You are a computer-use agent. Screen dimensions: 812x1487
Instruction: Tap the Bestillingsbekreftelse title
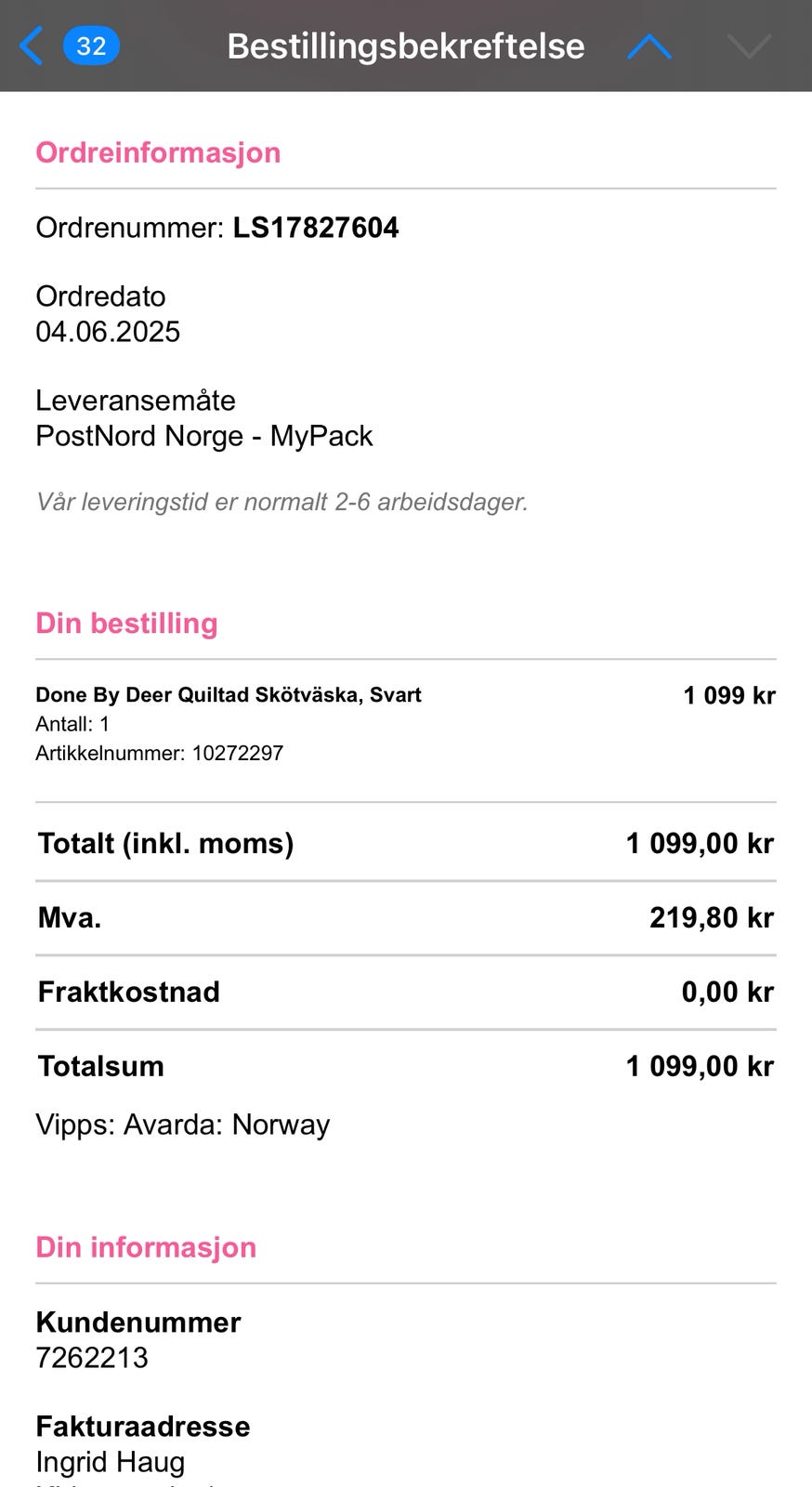click(406, 46)
